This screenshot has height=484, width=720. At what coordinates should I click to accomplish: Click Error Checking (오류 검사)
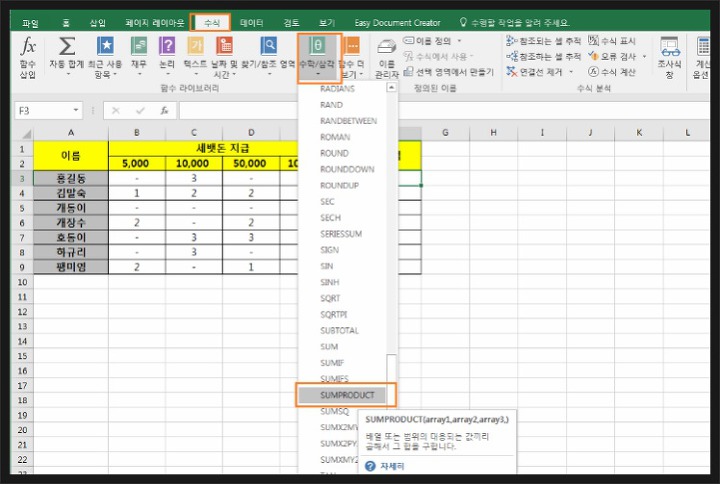pos(613,56)
